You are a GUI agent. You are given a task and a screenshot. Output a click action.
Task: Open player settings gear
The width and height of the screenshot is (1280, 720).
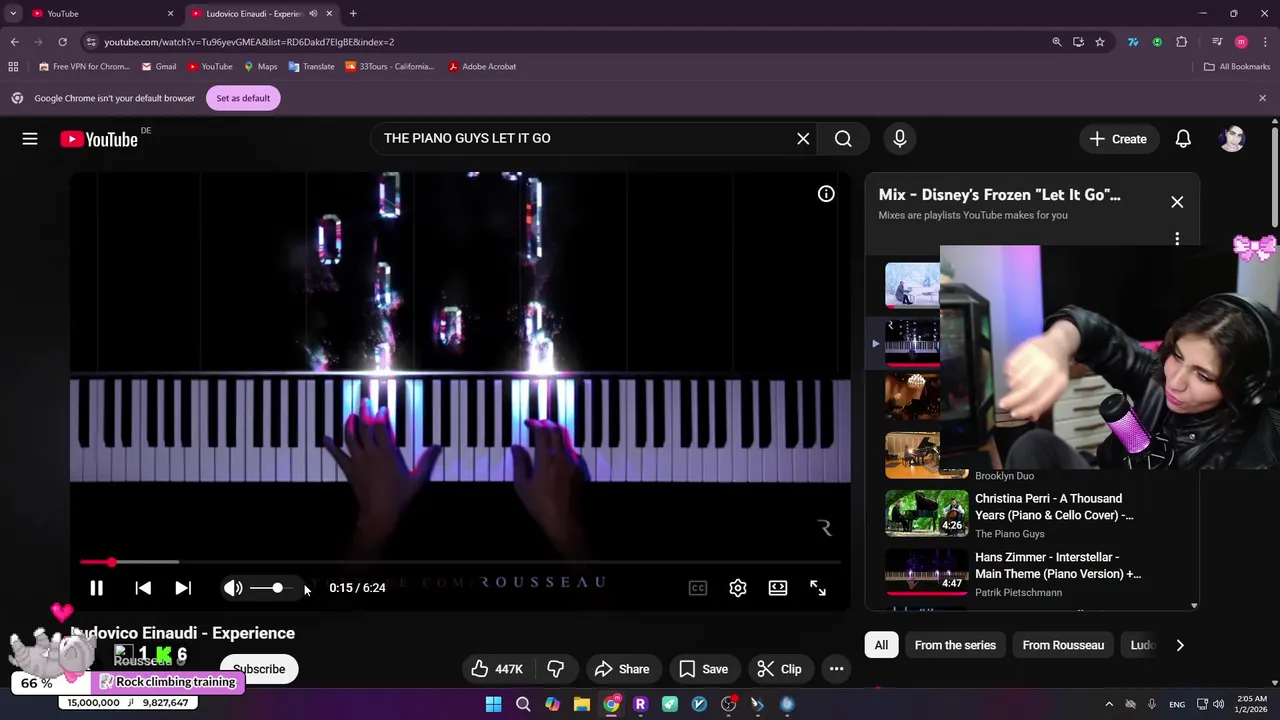pos(738,588)
